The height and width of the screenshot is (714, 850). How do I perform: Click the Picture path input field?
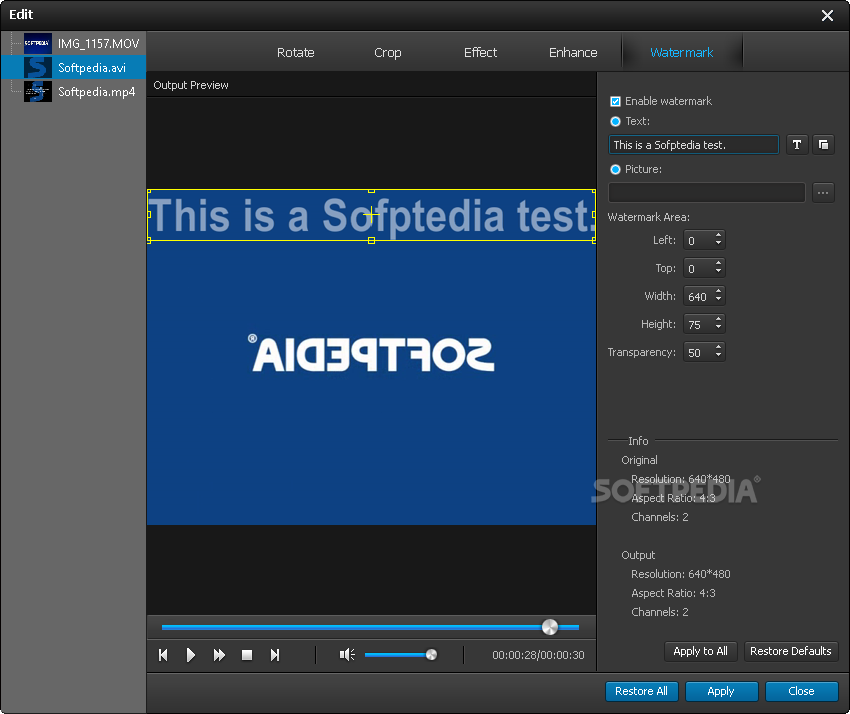[706, 192]
